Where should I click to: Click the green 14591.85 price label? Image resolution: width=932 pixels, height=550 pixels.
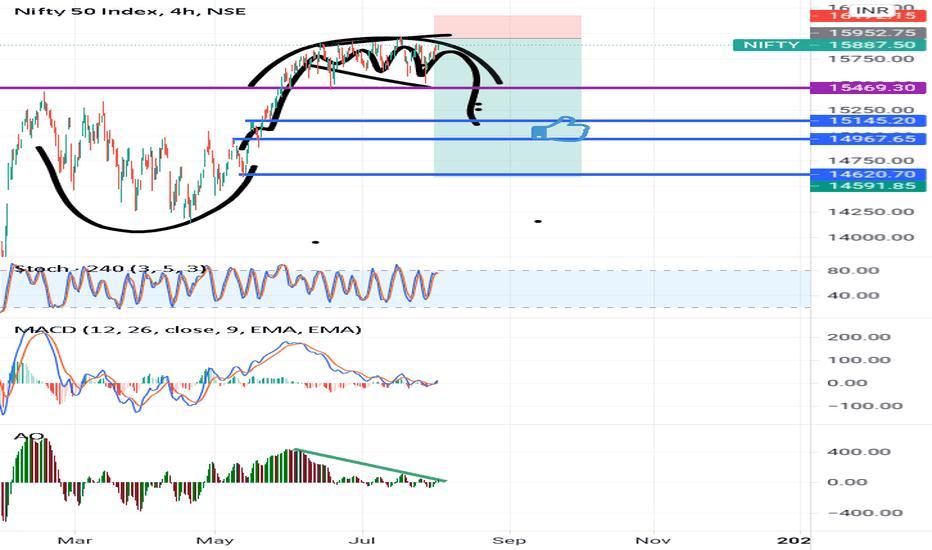coord(868,186)
